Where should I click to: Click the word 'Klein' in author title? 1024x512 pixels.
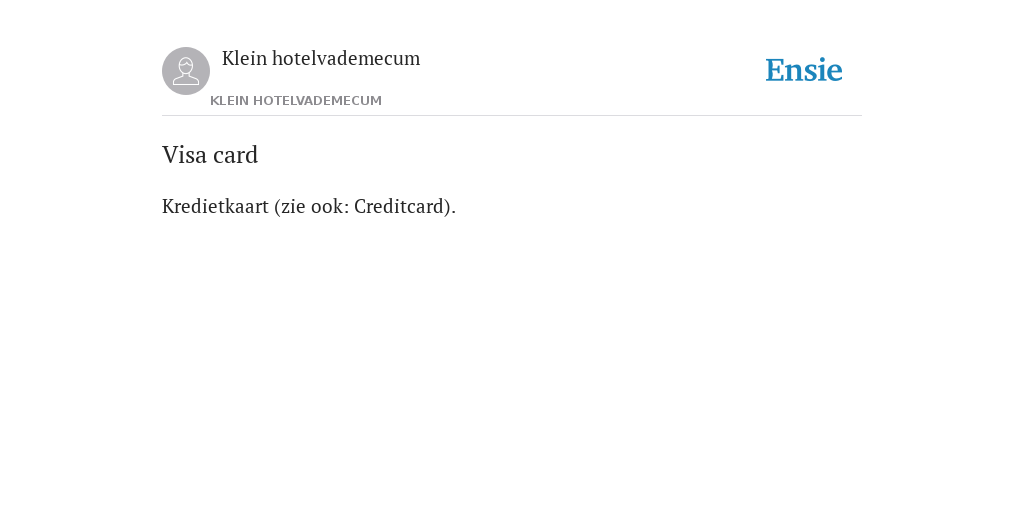click(x=244, y=59)
